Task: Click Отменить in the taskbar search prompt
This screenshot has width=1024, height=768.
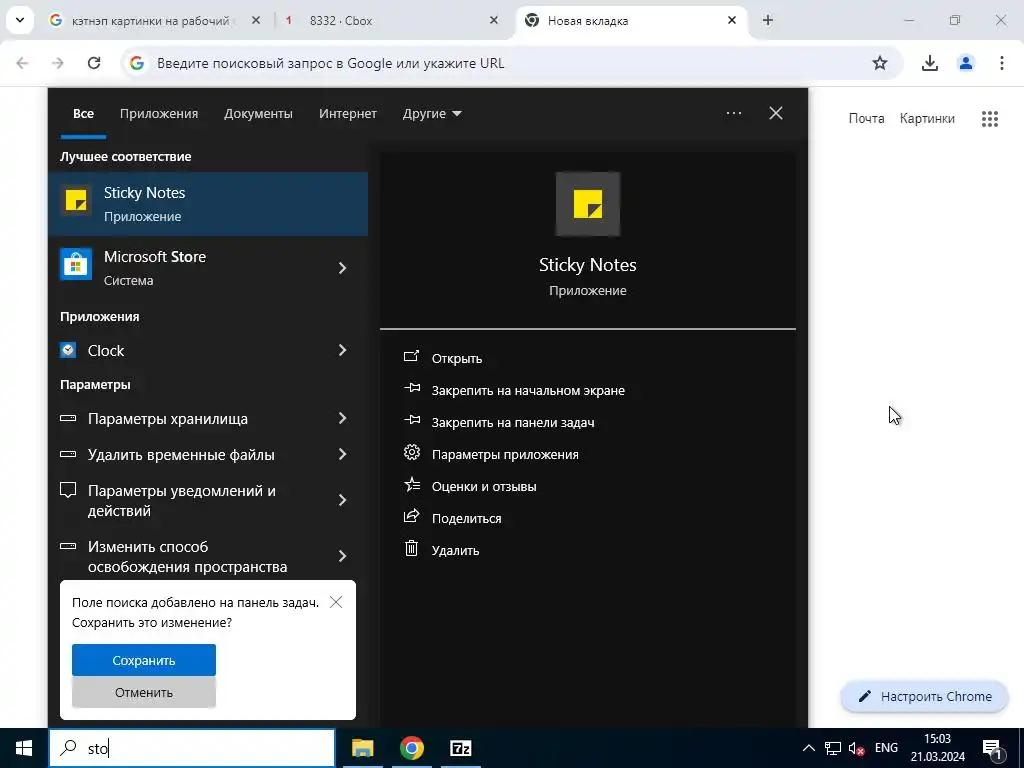Action: point(144,692)
